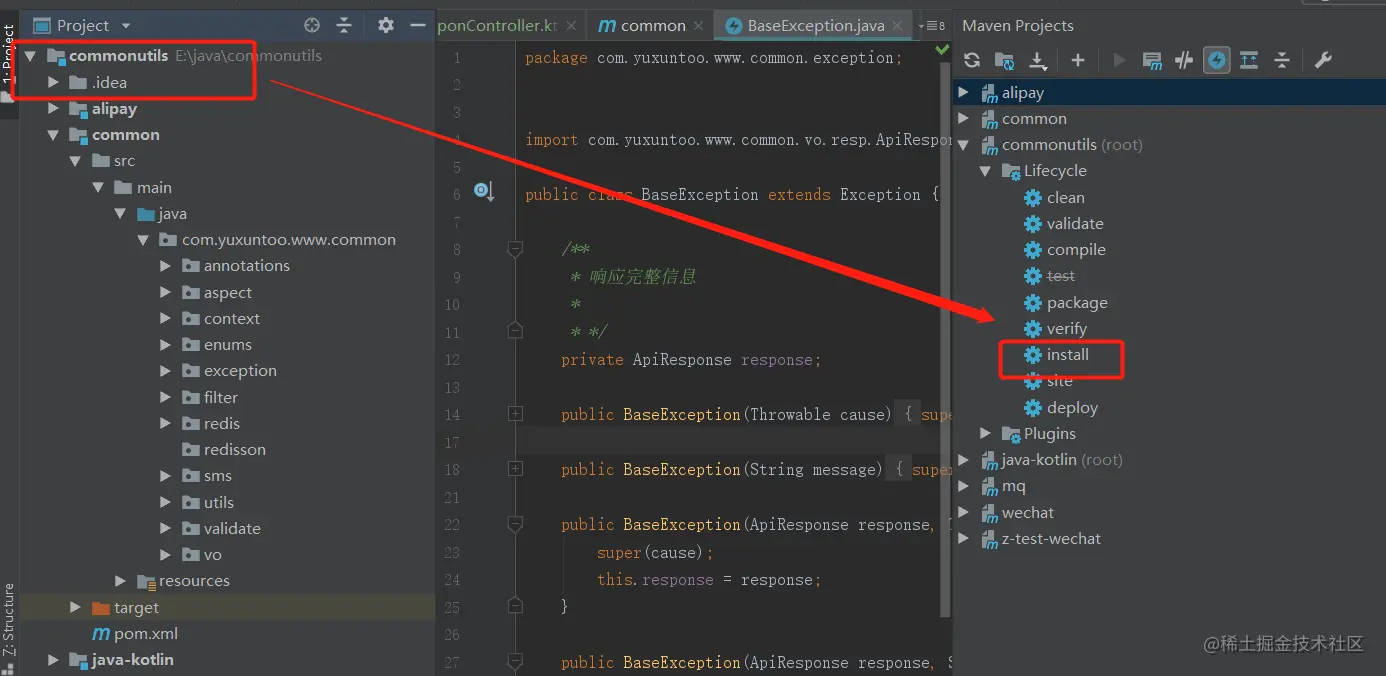Hide the Project tool window

coord(418,25)
